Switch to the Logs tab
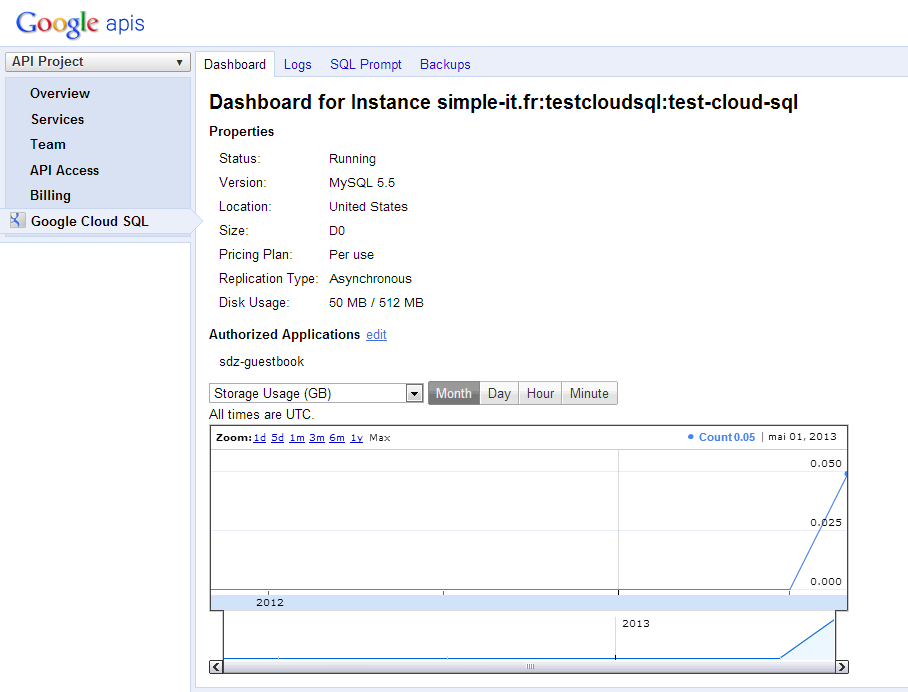The width and height of the screenshot is (908, 692). tap(297, 64)
